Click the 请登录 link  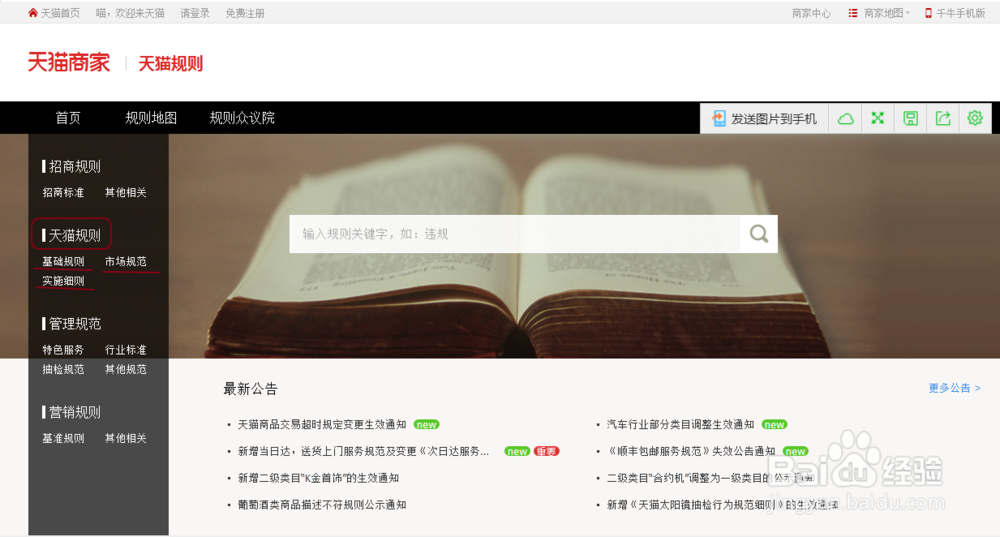pyautogui.click(x=195, y=13)
